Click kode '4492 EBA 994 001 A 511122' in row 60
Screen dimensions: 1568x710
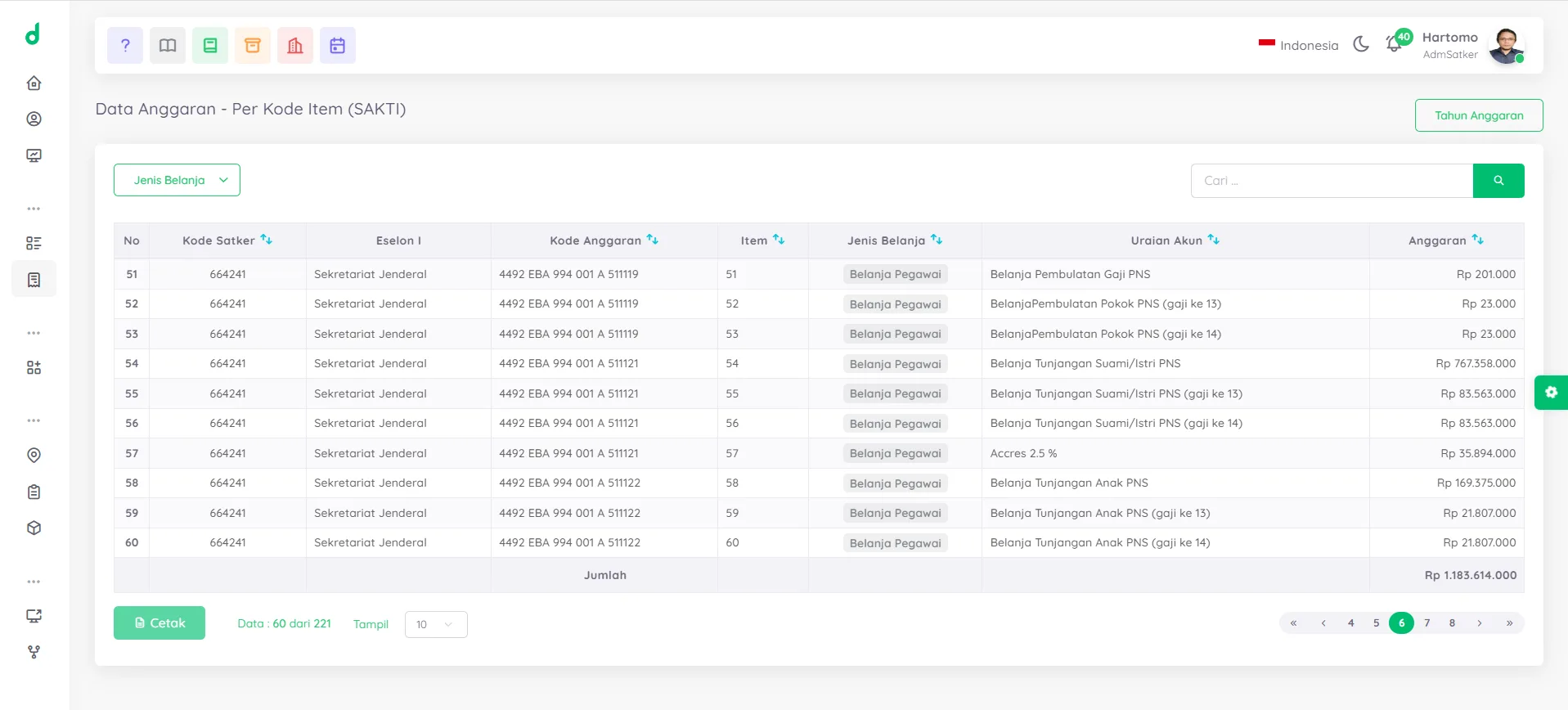(569, 542)
